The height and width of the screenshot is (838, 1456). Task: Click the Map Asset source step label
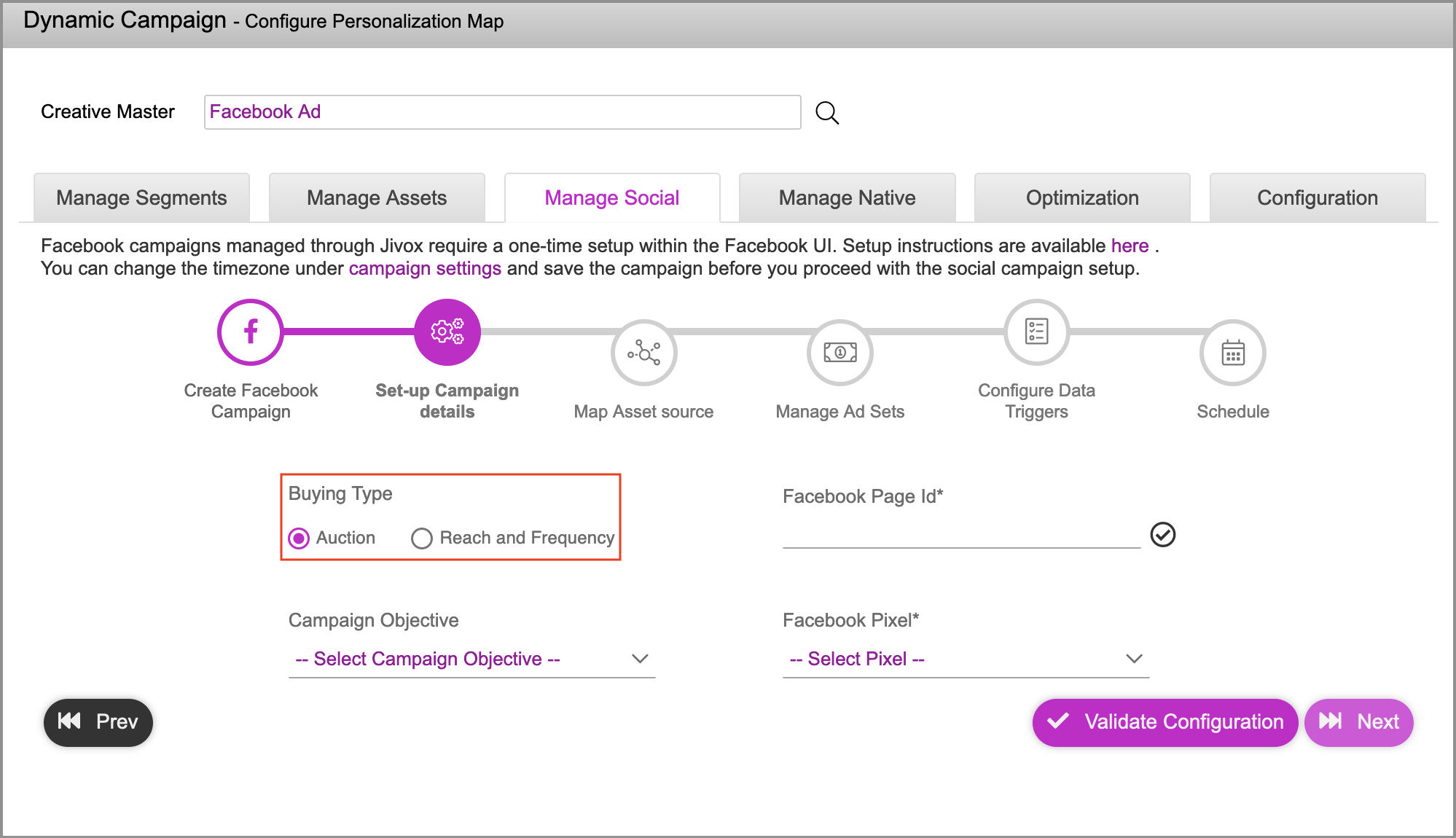[x=644, y=412]
